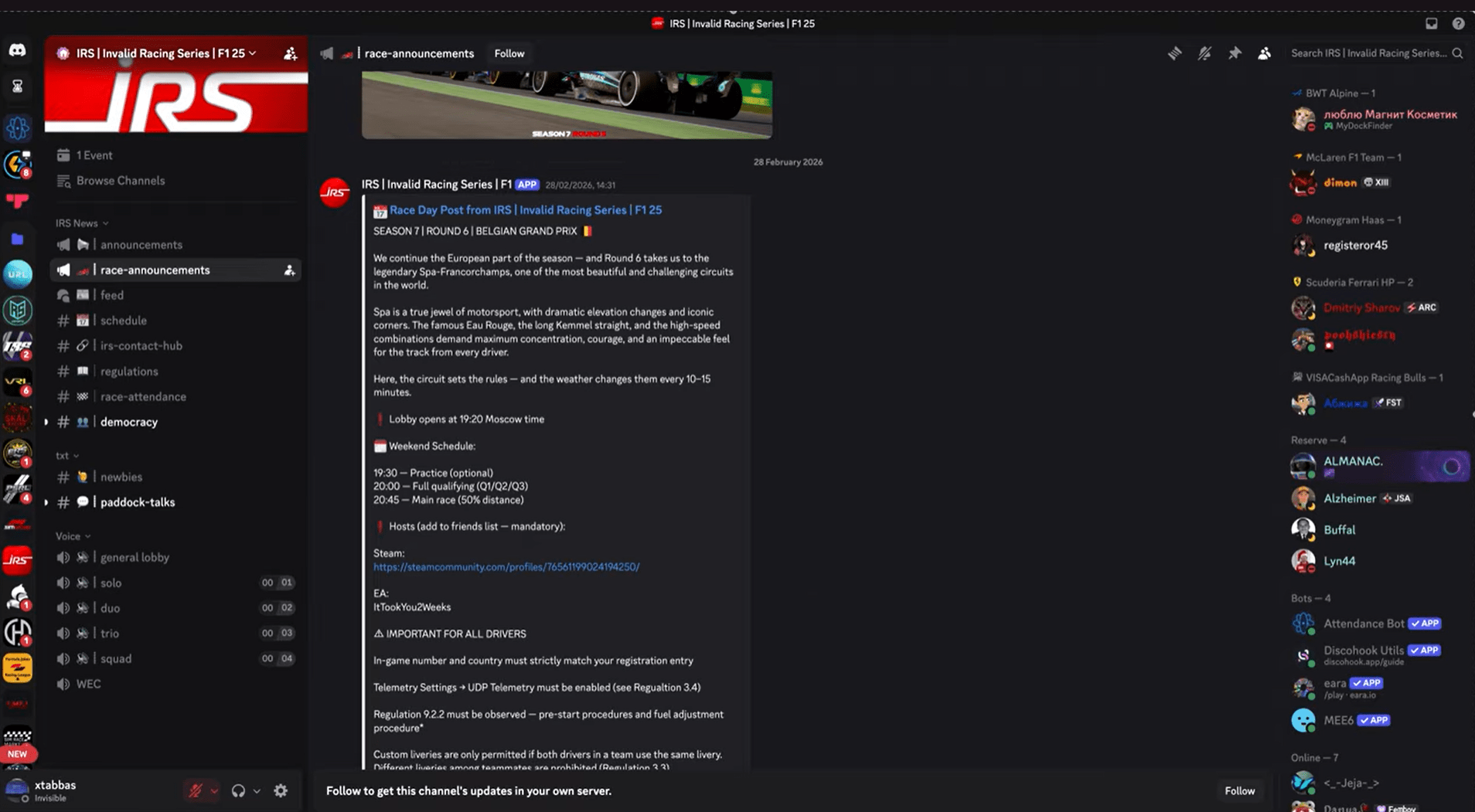
Task: Open notification settings bell icon
Action: [1204, 53]
